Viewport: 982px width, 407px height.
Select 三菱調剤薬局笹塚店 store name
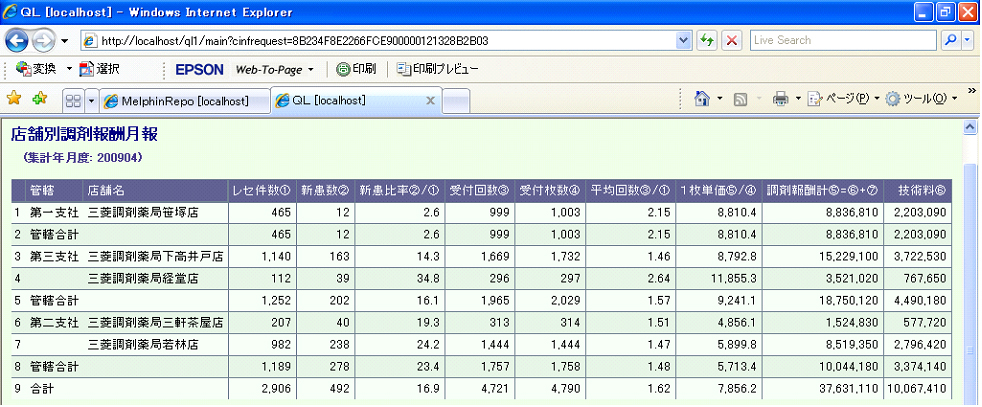coord(143,213)
